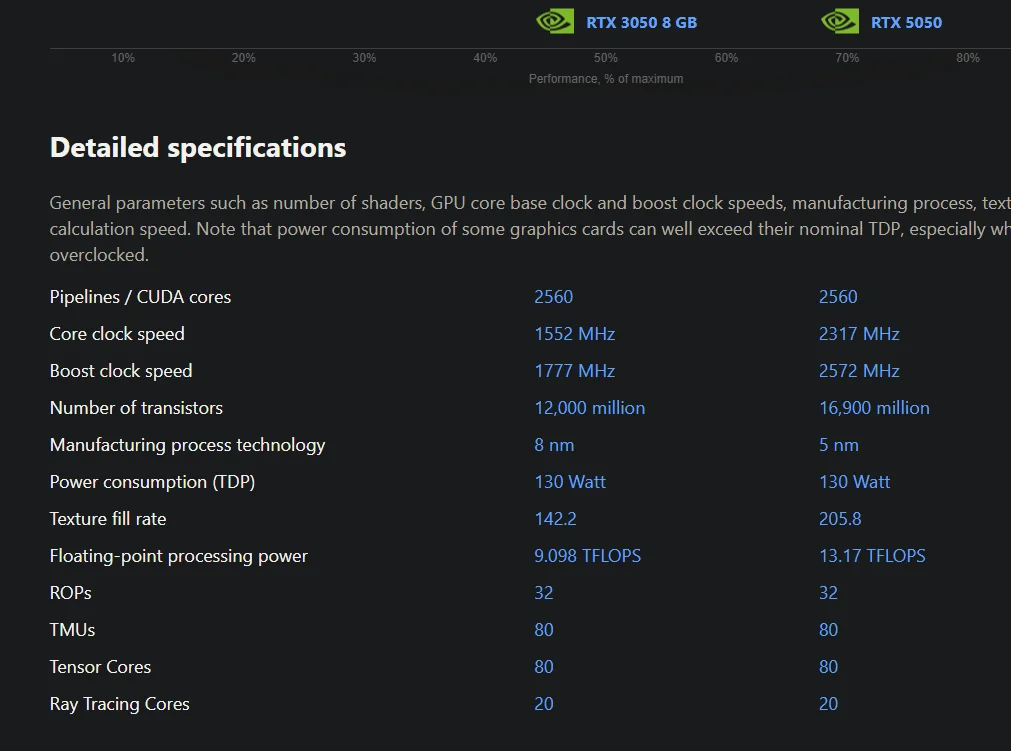
Task: Click the 8 nm manufacturing process value
Action: coord(554,445)
